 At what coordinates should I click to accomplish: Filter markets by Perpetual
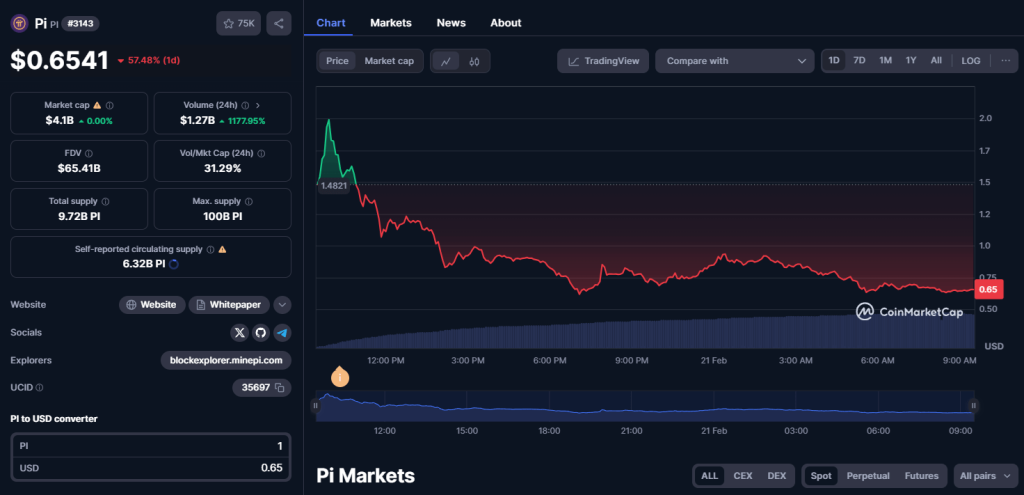869,476
